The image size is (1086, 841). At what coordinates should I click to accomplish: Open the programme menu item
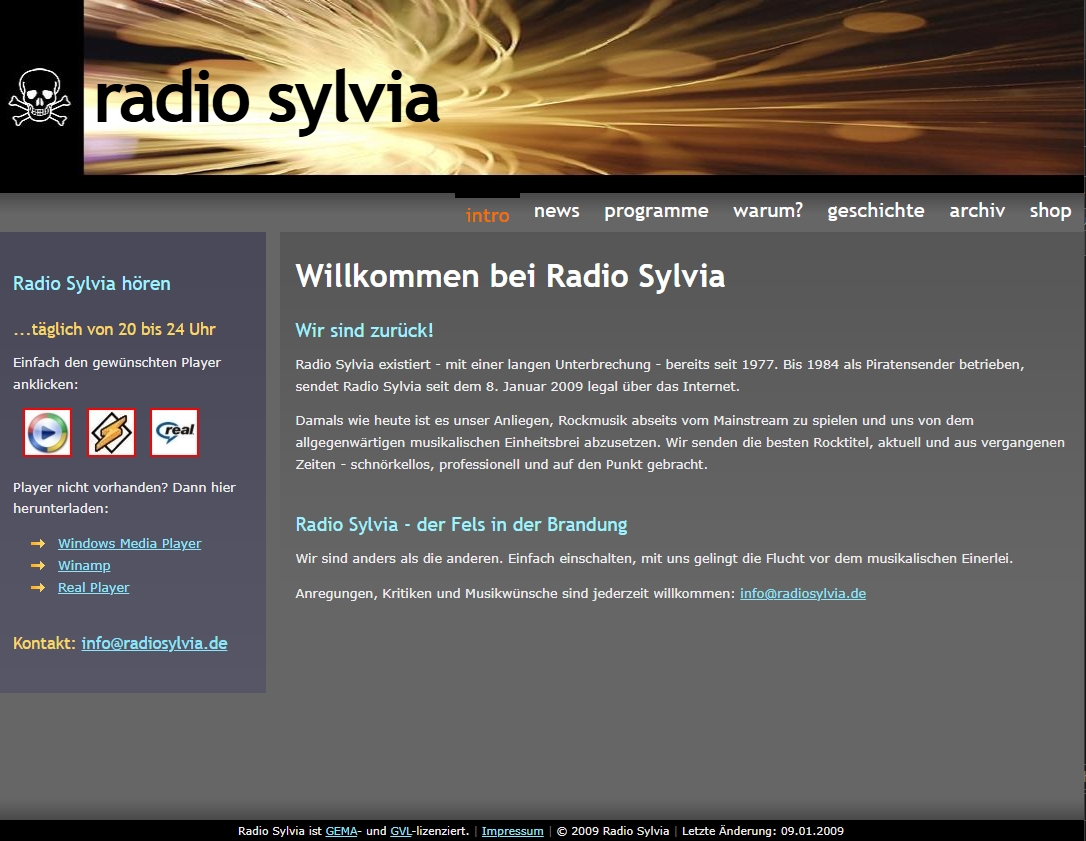coord(656,211)
